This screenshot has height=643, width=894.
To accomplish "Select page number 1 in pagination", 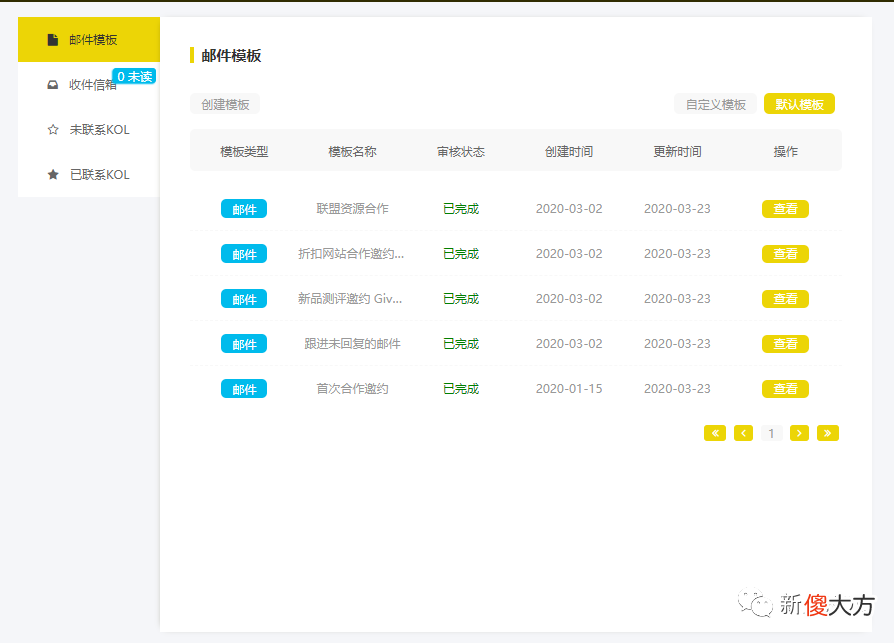I will tap(771, 433).
